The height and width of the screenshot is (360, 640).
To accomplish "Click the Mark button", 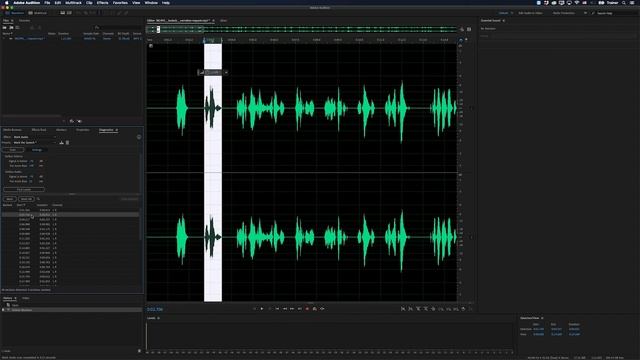I will pos(9,199).
